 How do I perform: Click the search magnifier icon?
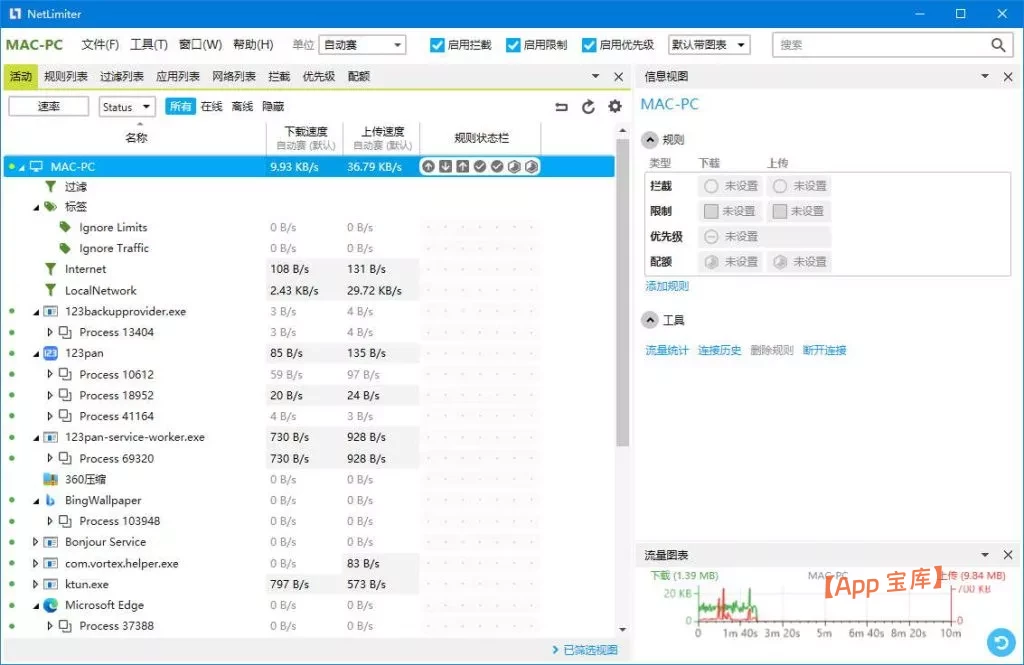click(x=998, y=45)
